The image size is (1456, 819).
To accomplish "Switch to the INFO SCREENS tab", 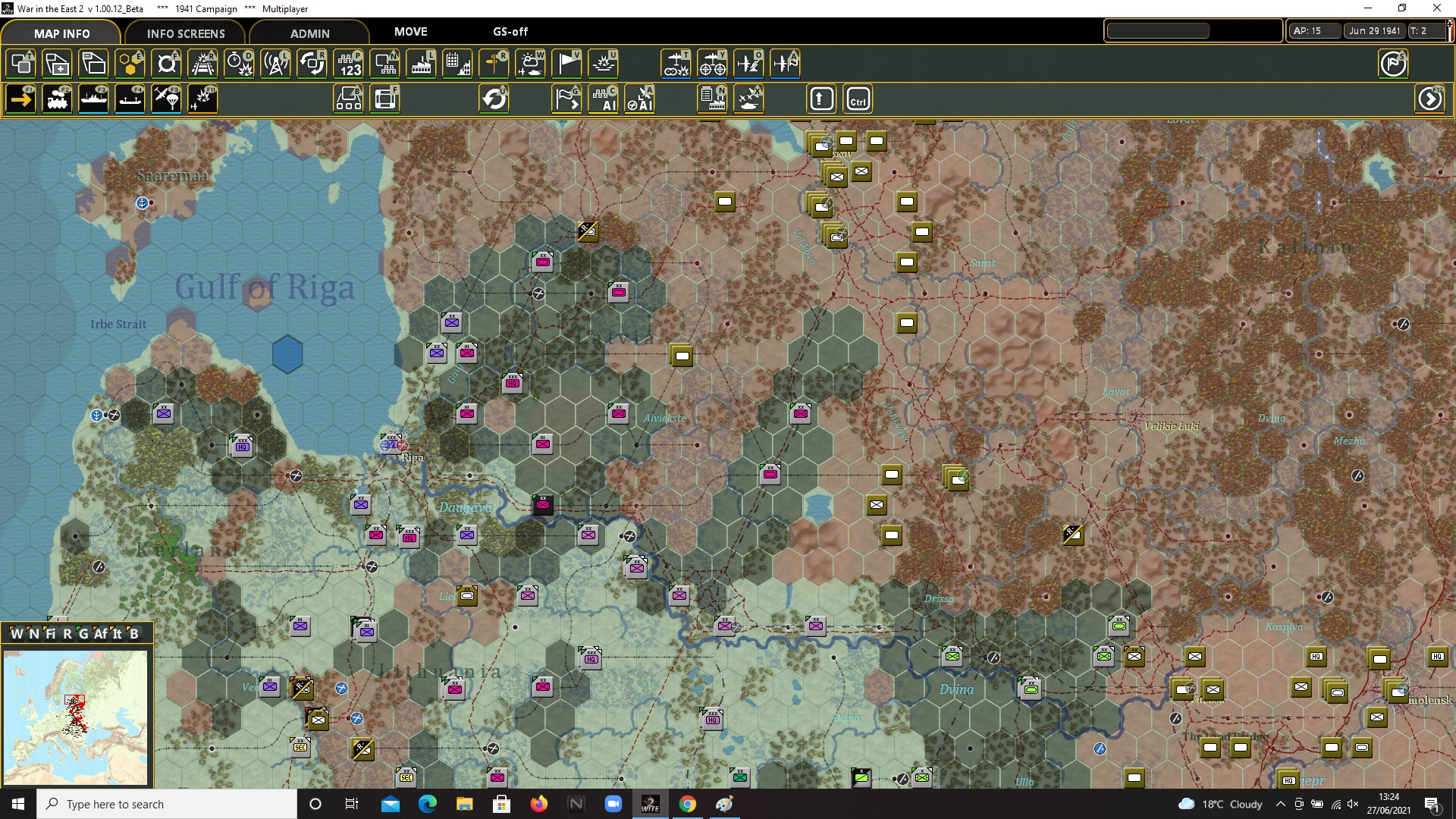I will [186, 33].
